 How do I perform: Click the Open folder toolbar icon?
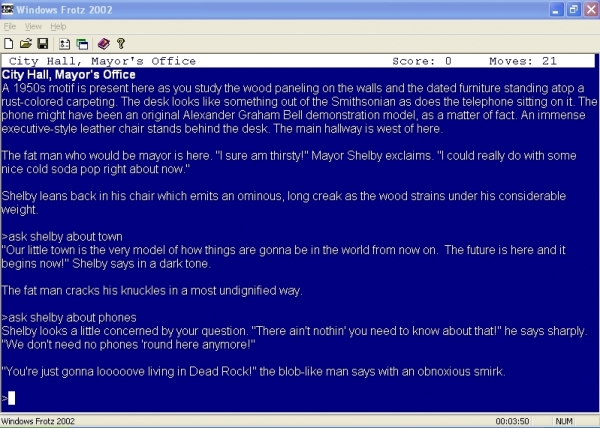click(x=26, y=44)
